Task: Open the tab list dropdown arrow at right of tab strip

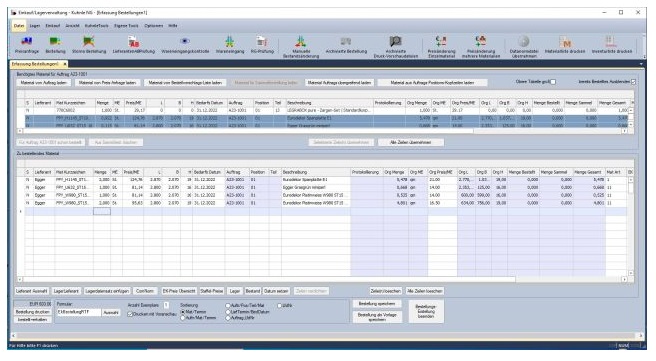Action: (641, 64)
